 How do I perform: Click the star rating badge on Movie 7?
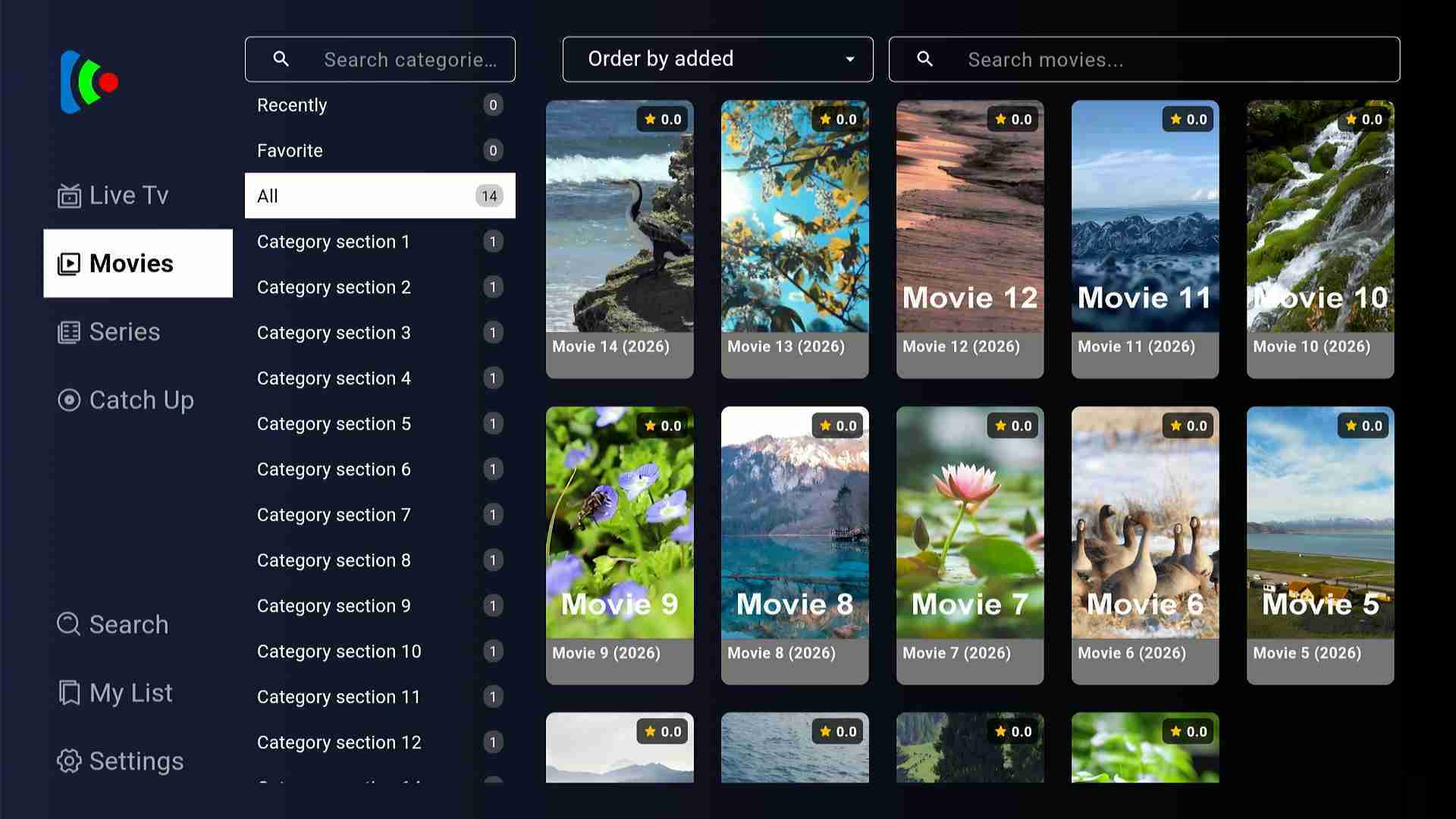(x=1014, y=425)
